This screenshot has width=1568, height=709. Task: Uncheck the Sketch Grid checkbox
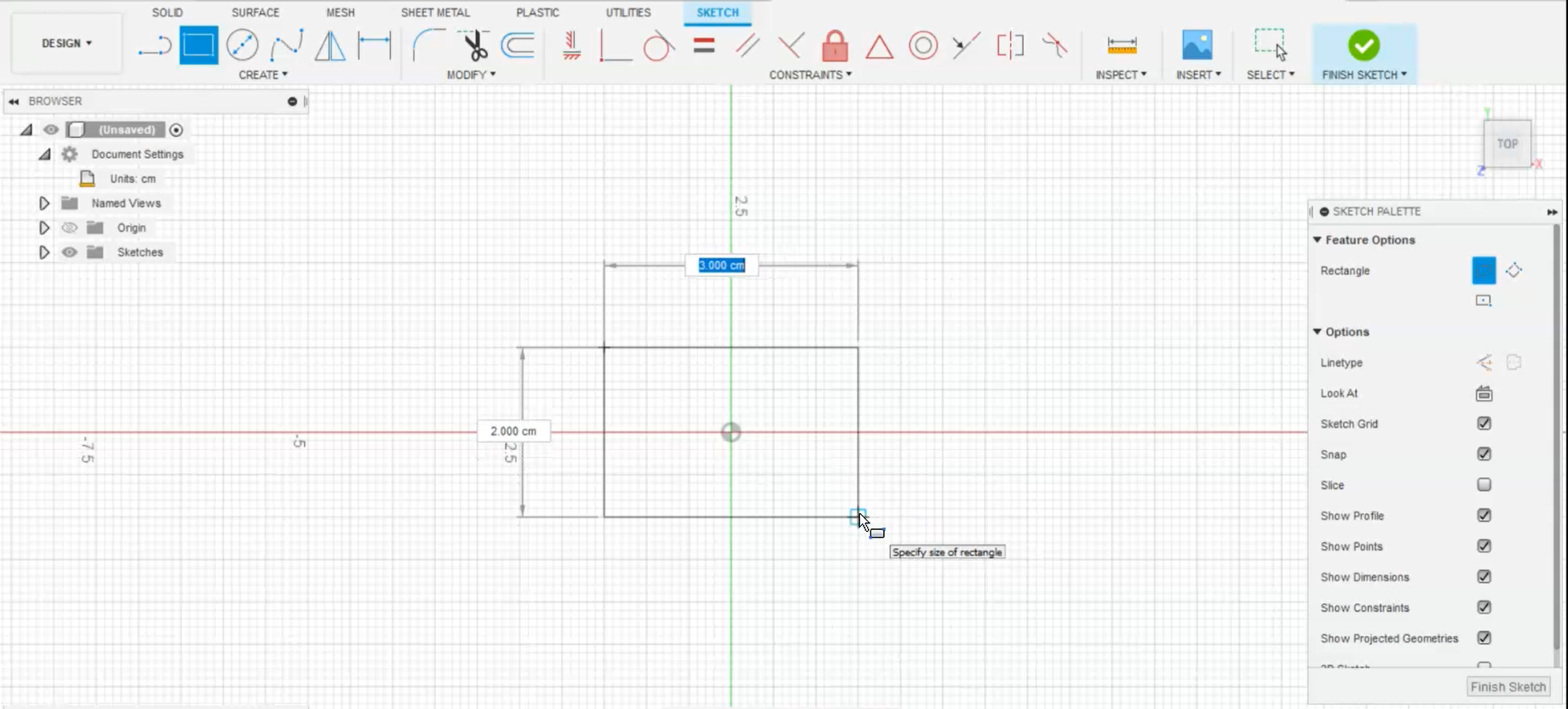[1484, 424]
